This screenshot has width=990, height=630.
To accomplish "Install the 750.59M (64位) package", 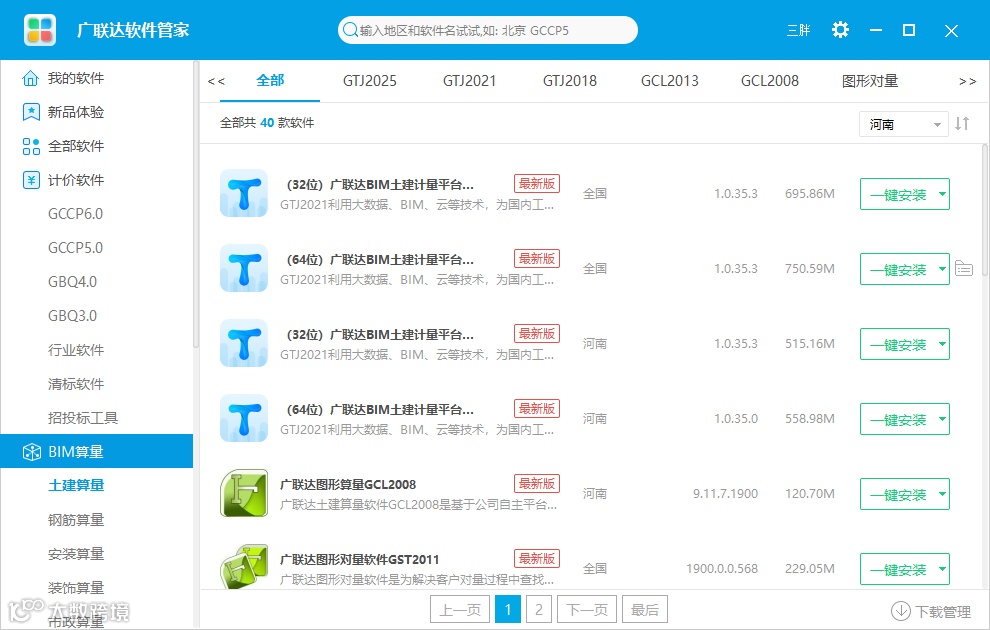I will point(898,269).
